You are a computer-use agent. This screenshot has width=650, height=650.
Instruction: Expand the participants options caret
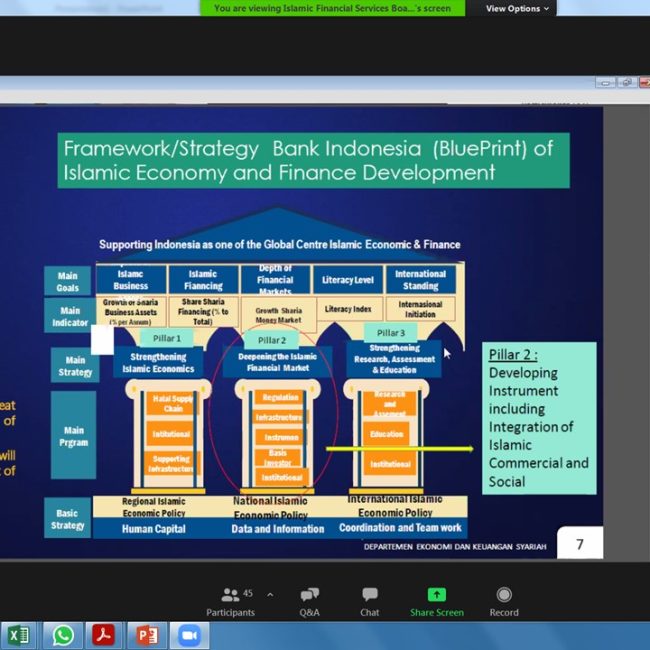pyautogui.click(x=270, y=595)
